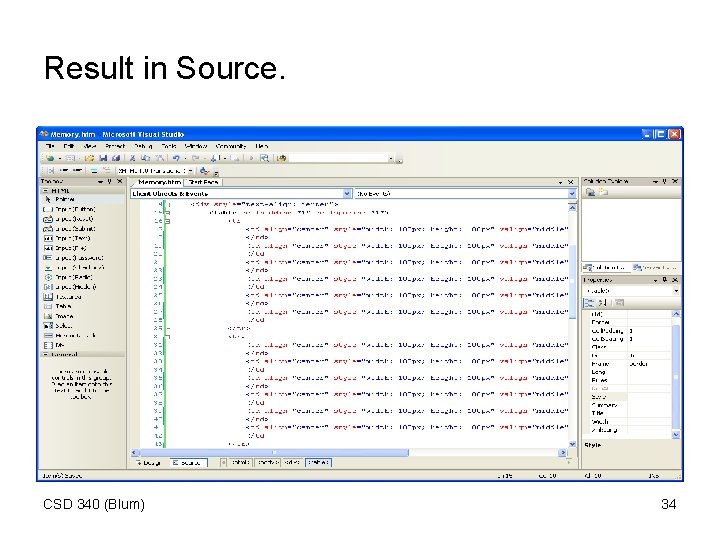Select Horizontal Rule in the toolbox
Image resolution: width=720 pixels, height=540 pixels.
[82, 335]
